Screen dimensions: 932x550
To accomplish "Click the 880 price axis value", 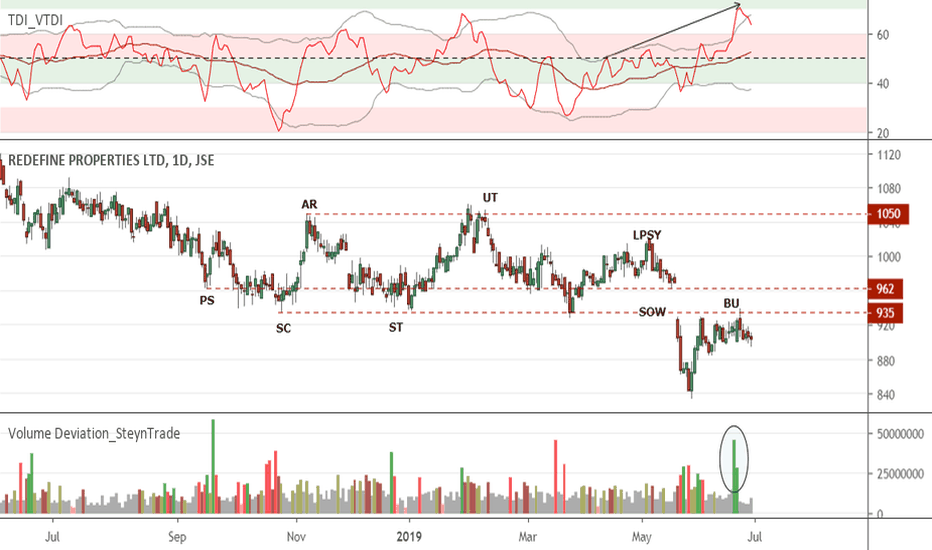I will click(x=886, y=361).
